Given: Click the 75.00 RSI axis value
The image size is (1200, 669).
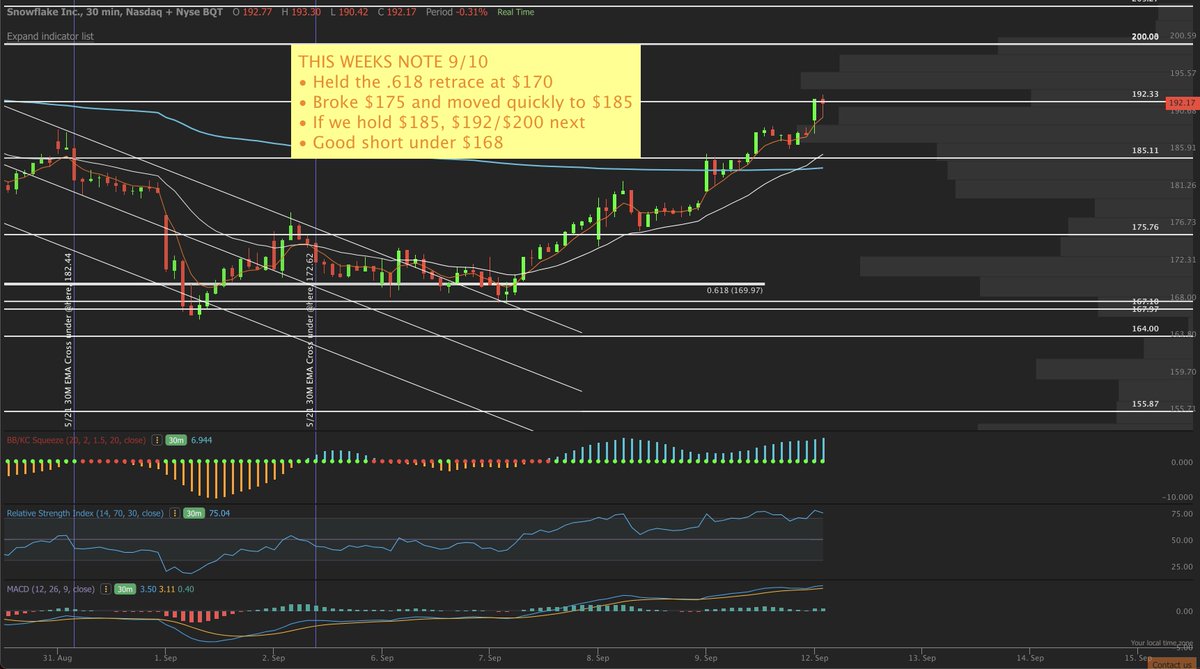Looking at the screenshot, I should [x=1183, y=514].
